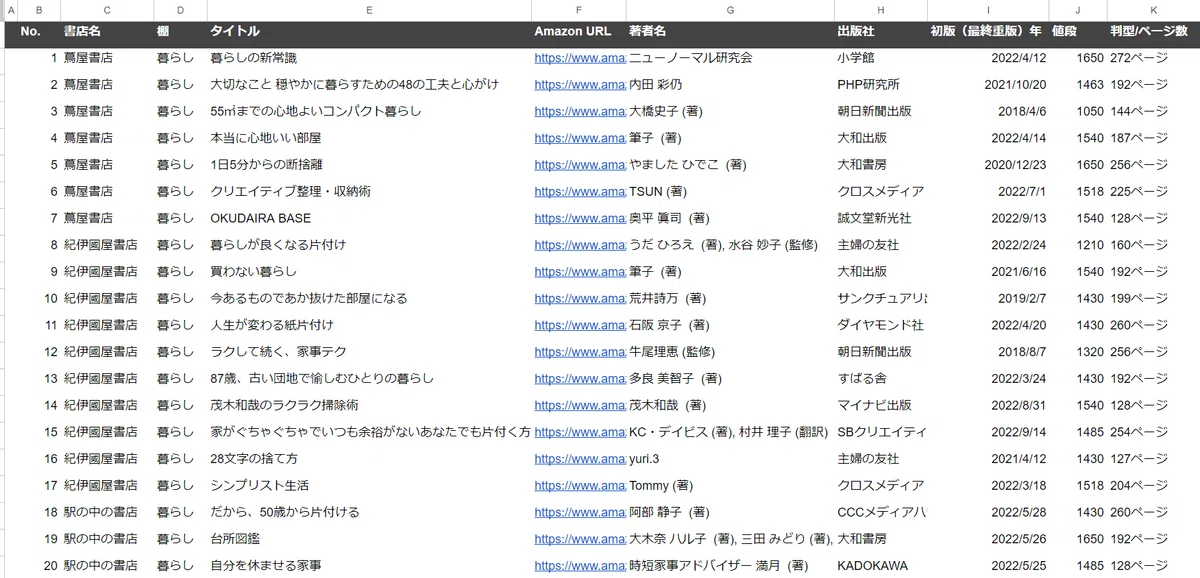Screen dimensions: 1200x578
Task: Select title cell '暮らしが良くなる片付け'
Action: 369,245
